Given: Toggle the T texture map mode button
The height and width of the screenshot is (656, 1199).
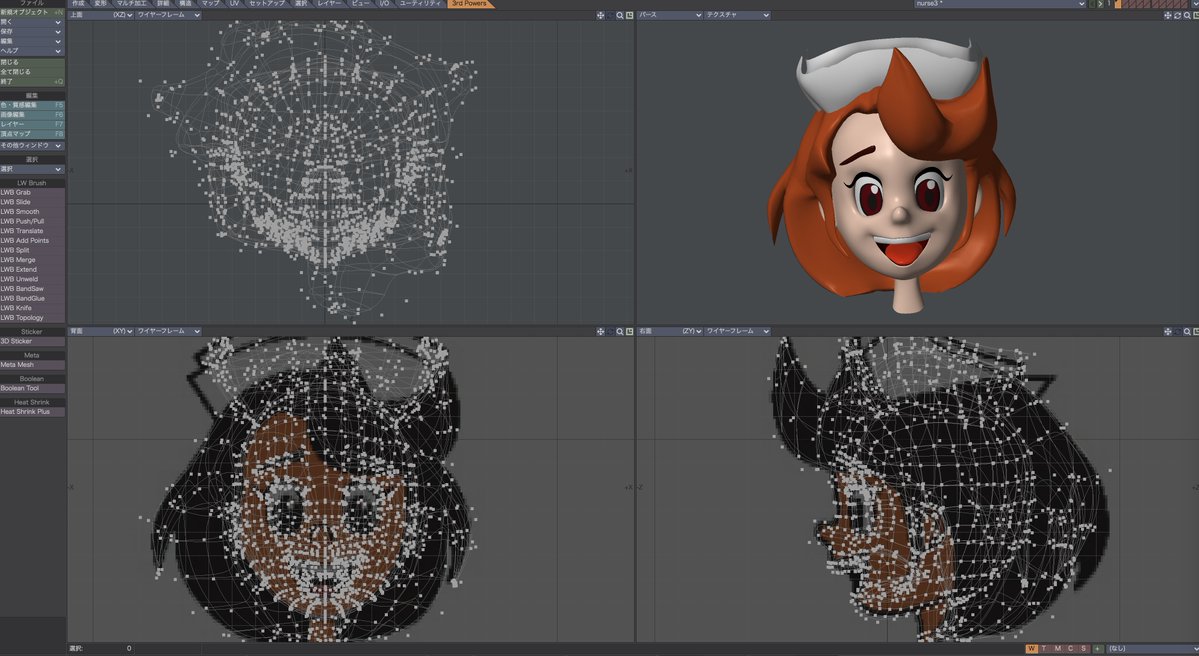Looking at the screenshot, I should point(1045,648).
